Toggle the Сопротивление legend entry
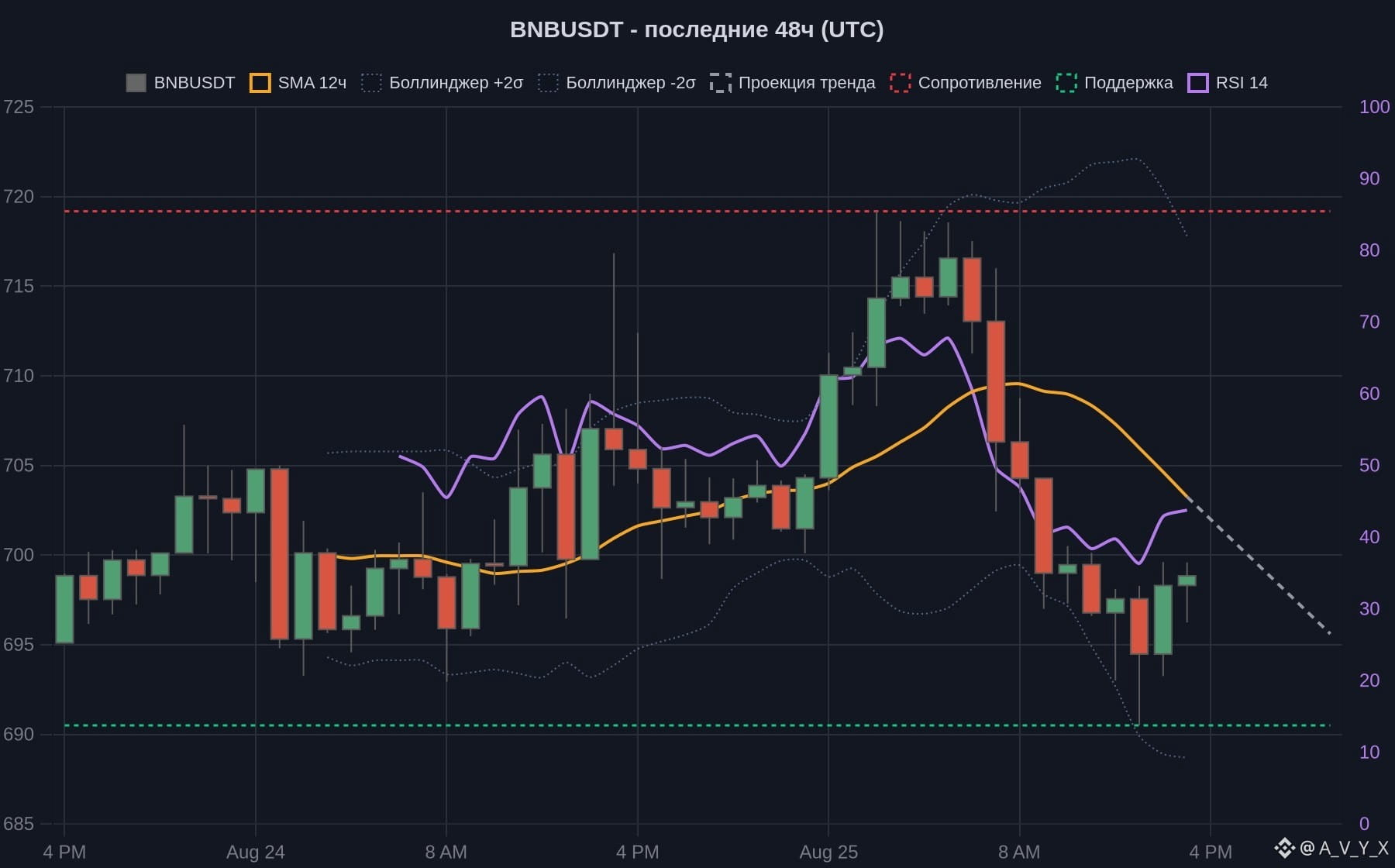This screenshot has height=868, width=1395. 966,83
